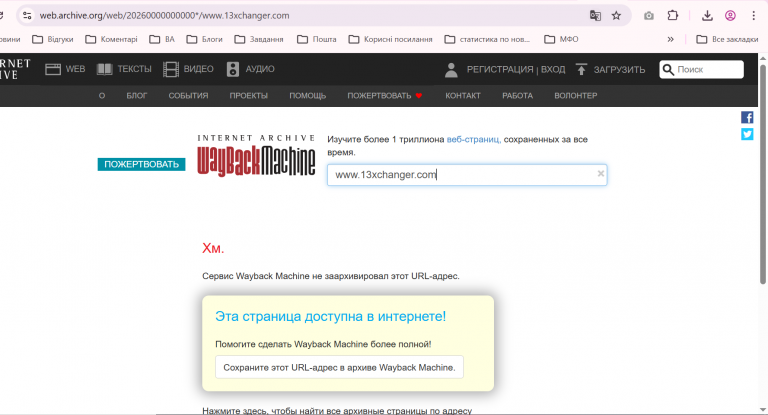Open the Все закладки folder
This screenshot has width=768, height=415.
(727, 39)
